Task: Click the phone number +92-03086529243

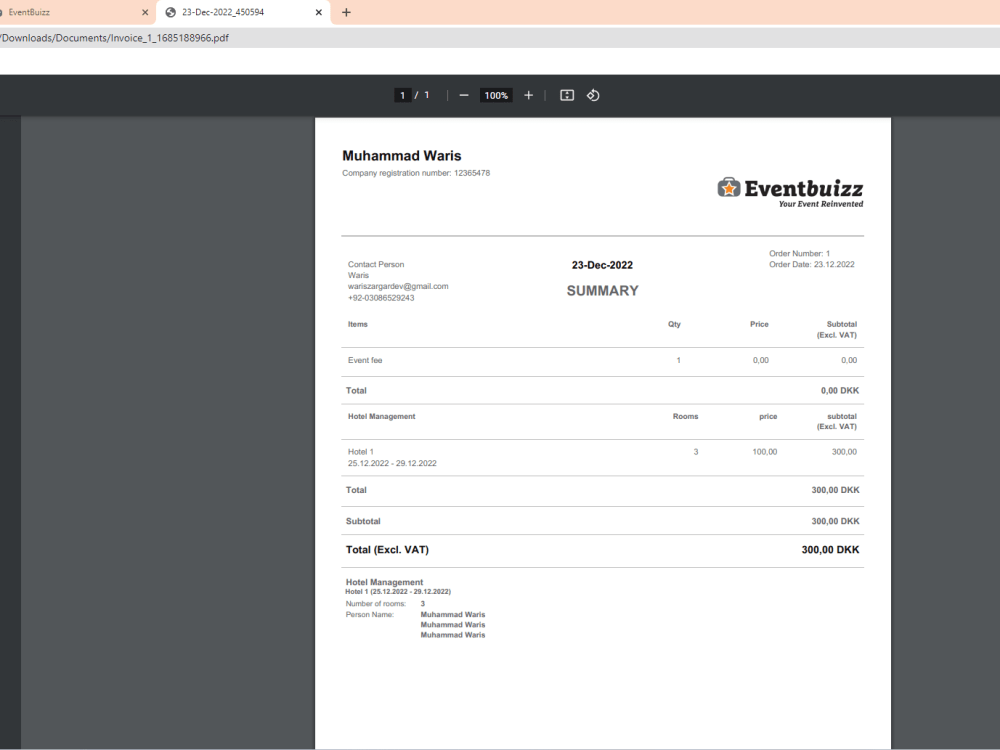Action: (x=381, y=298)
